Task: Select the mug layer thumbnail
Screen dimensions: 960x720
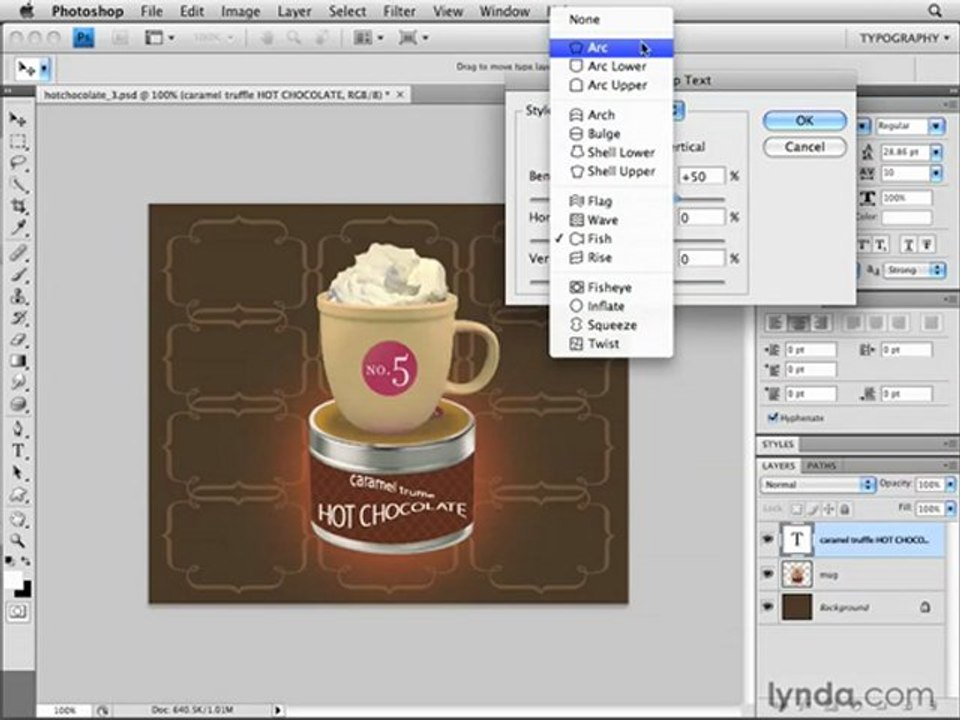Action: pos(797,574)
